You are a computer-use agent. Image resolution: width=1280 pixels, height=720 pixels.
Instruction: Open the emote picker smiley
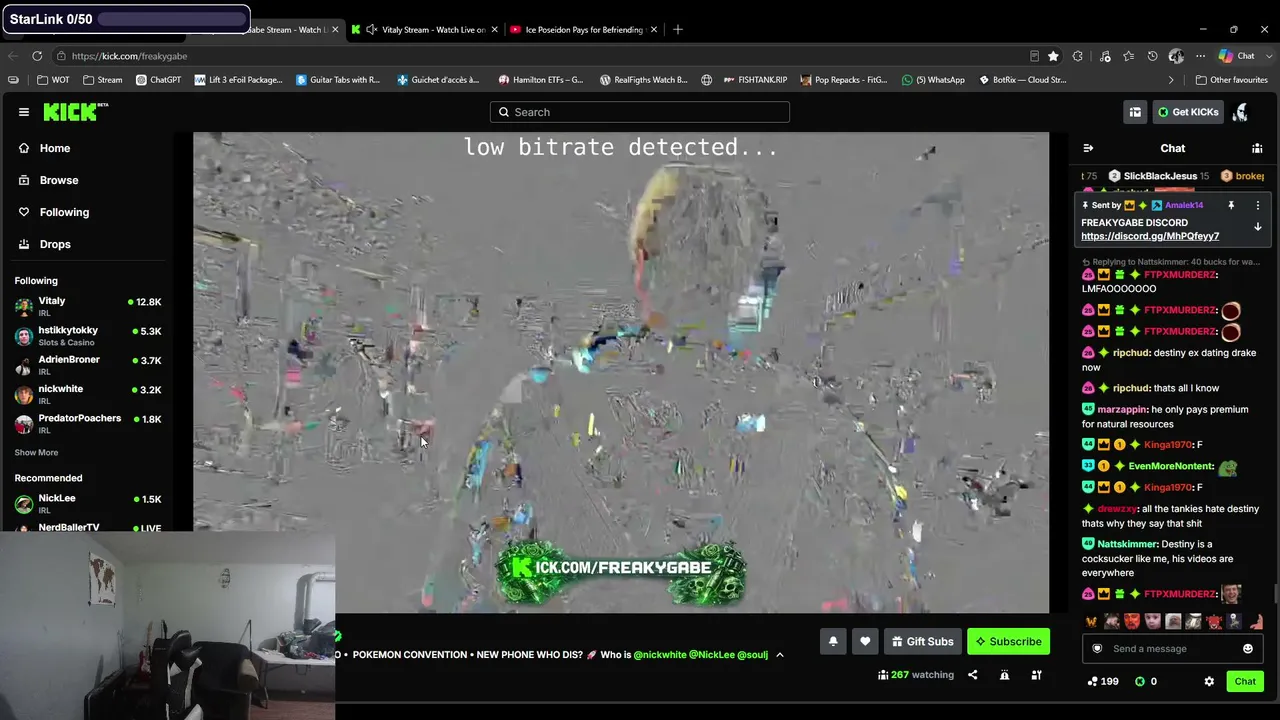pos(1248,649)
